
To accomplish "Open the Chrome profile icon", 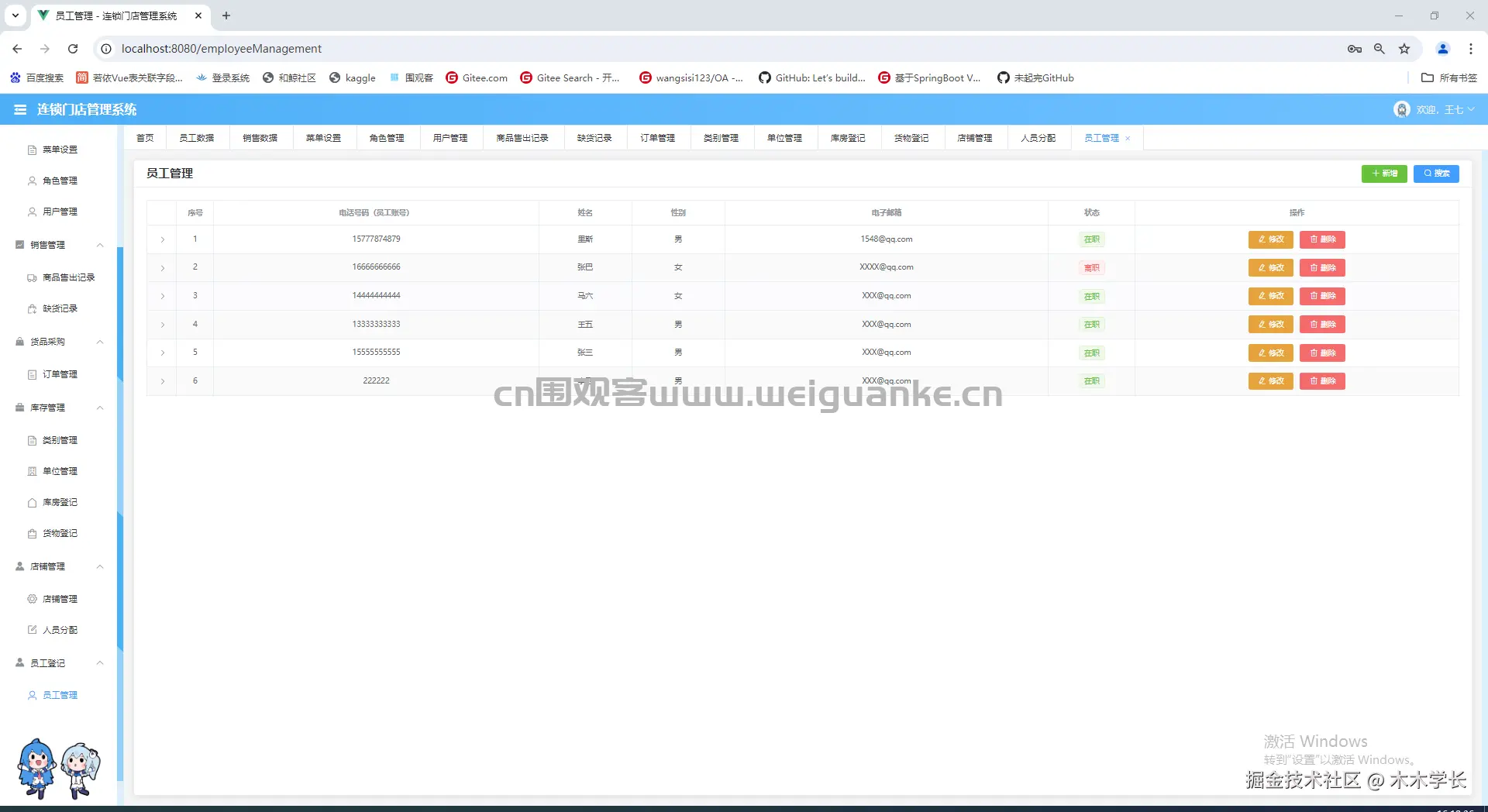I will 1443,49.
